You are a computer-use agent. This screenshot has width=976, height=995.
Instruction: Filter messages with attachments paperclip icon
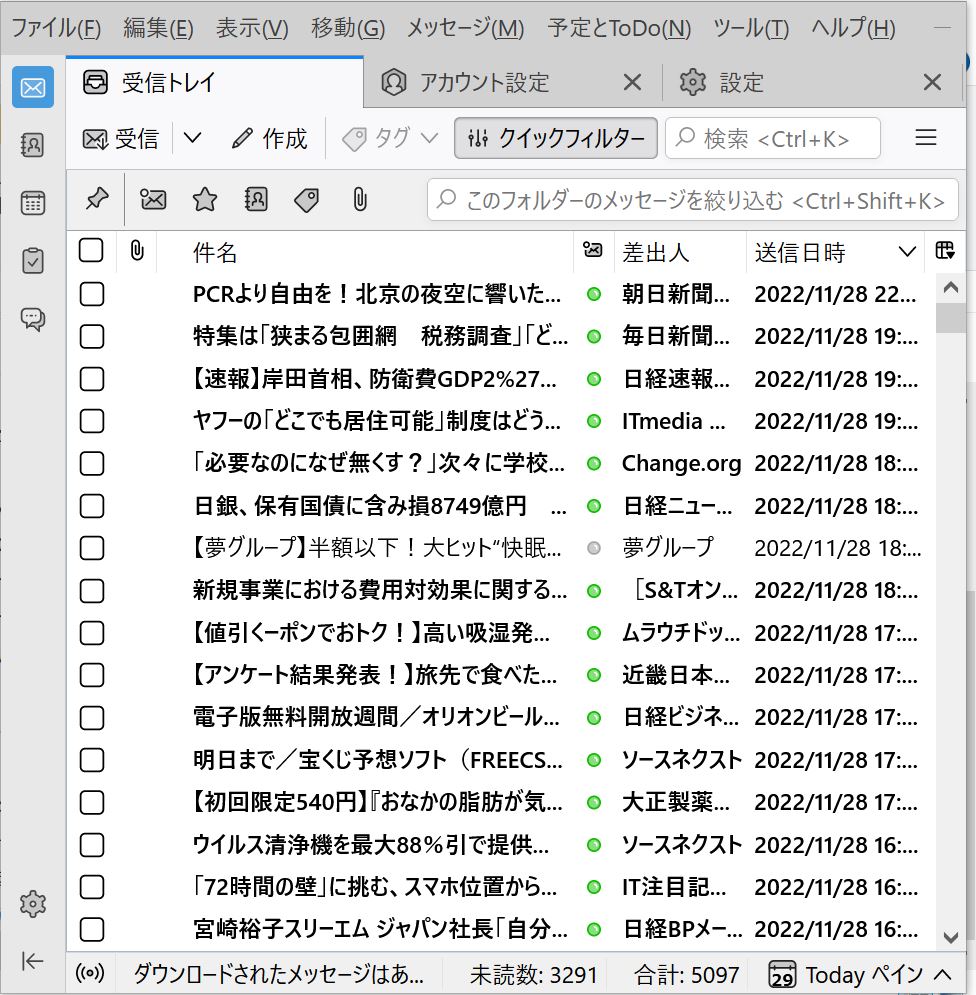point(359,200)
